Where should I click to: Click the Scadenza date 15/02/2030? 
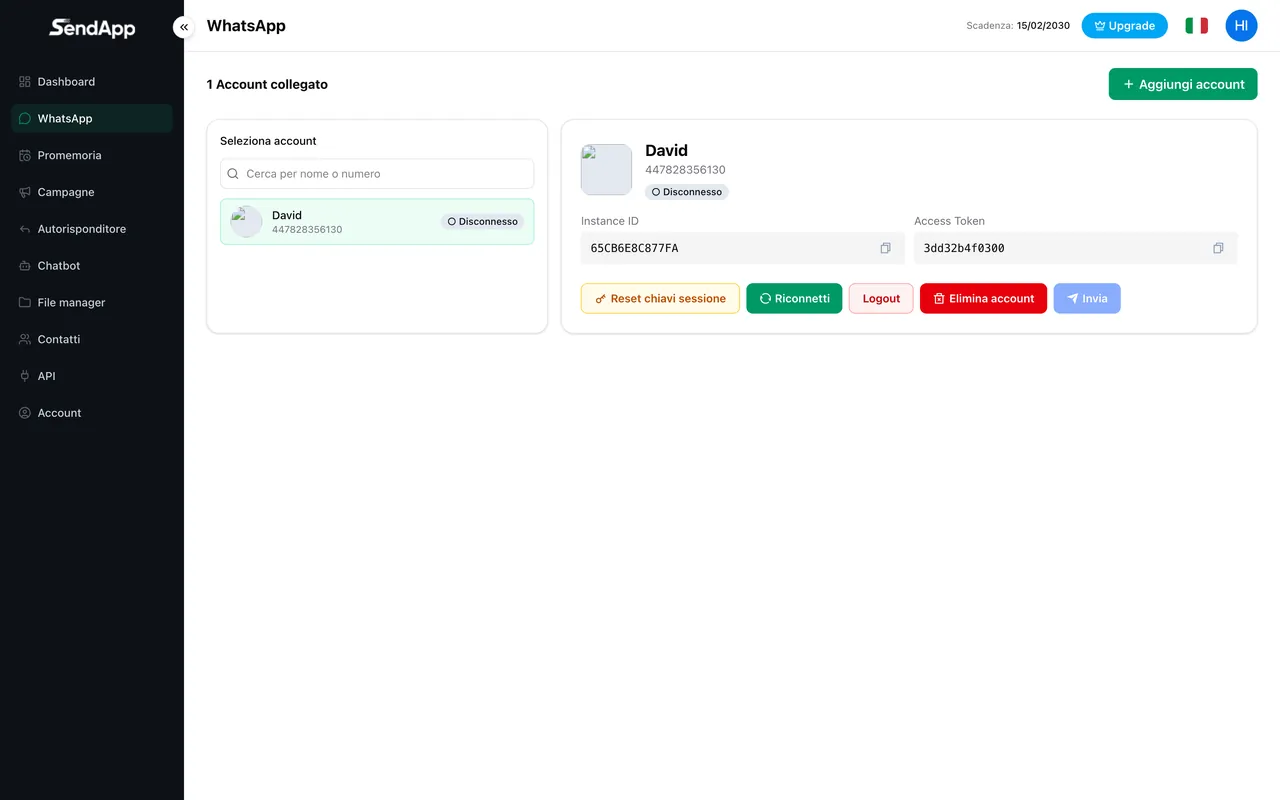(1043, 26)
